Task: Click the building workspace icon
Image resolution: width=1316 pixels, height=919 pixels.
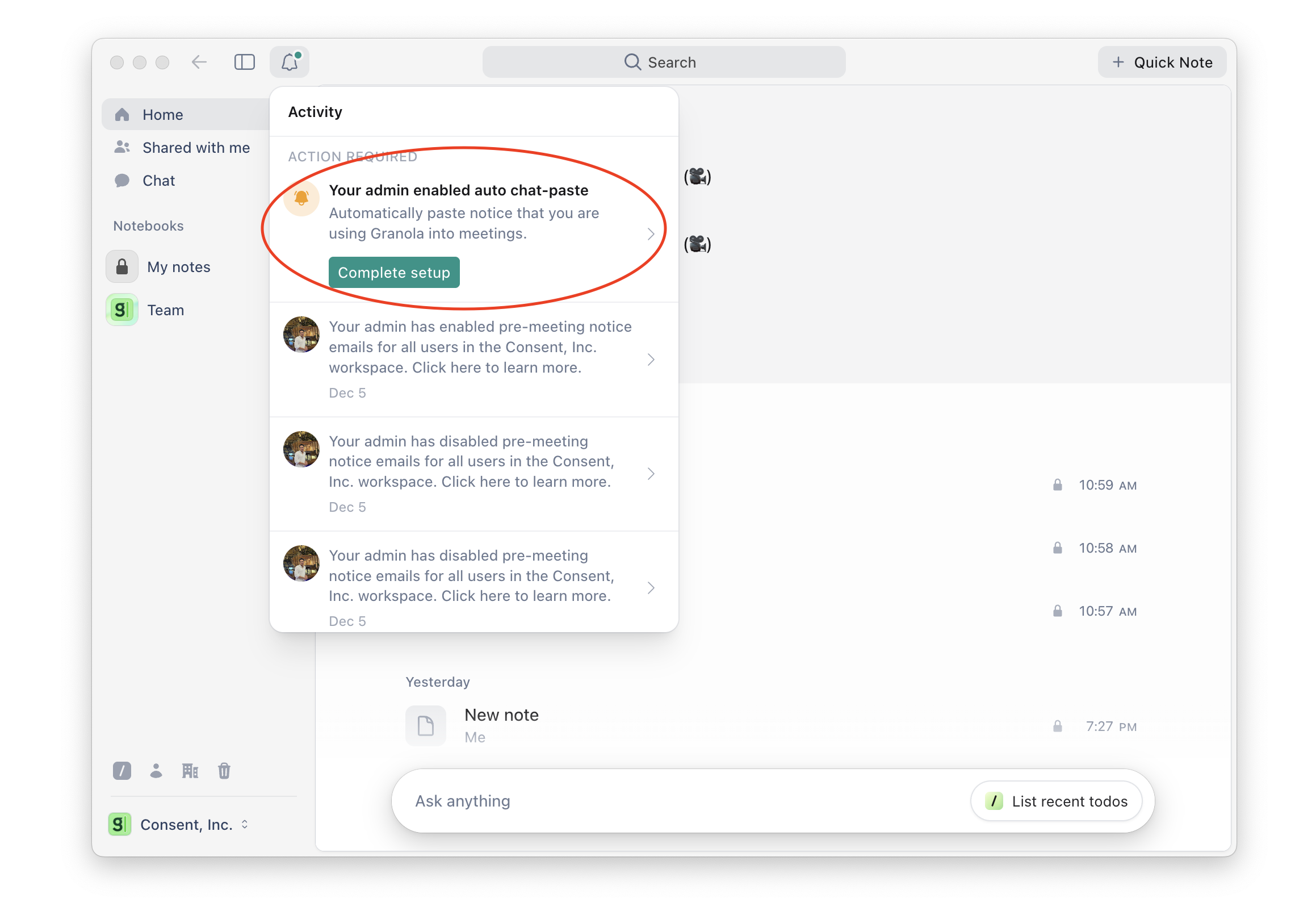Action: coord(190,771)
